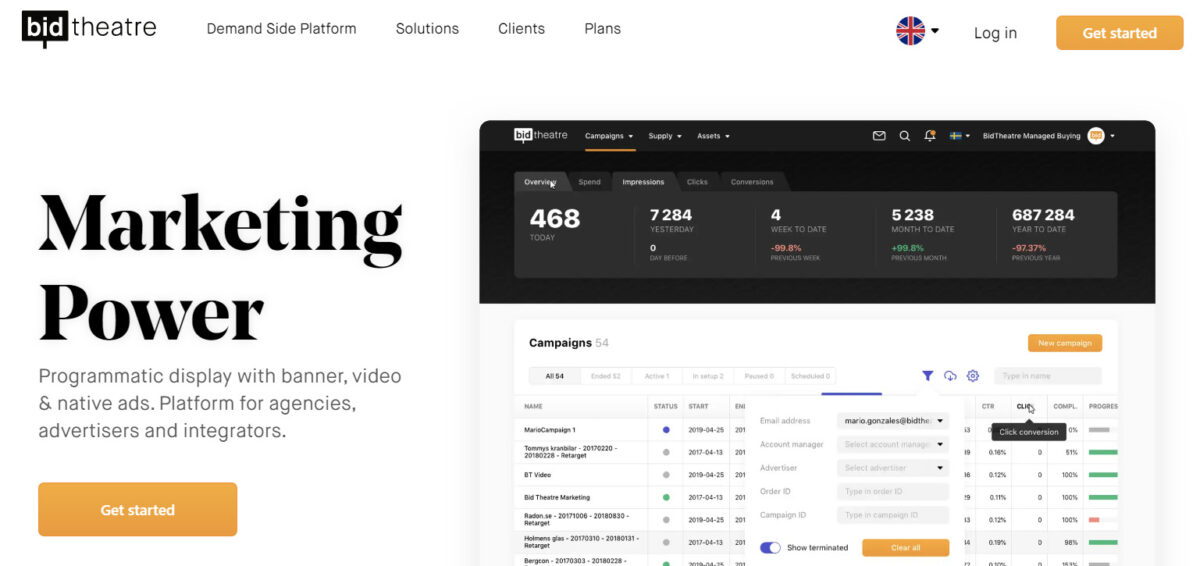Image resolution: width=1200 pixels, height=566 pixels.
Task: Sort by the START column header
Action: click(698, 407)
